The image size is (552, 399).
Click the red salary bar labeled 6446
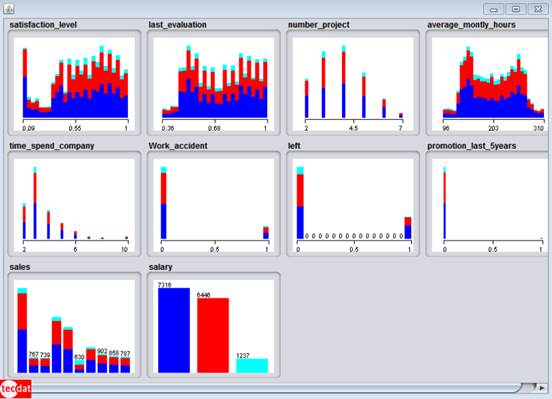pos(213,335)
